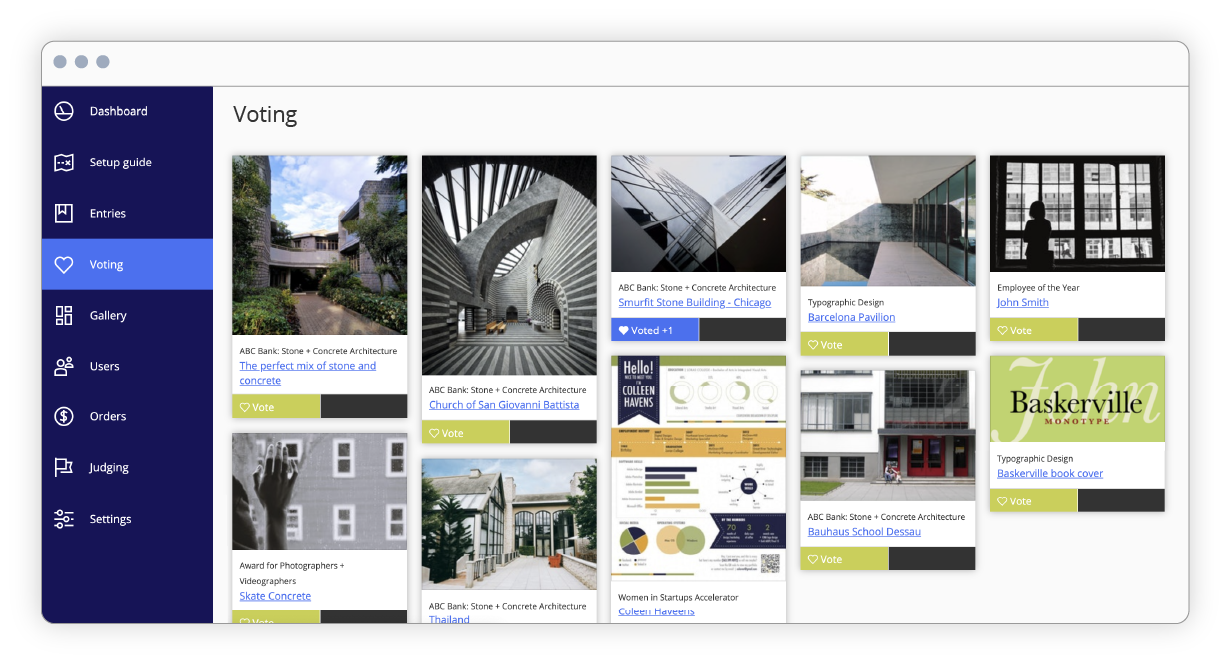Vote for Church of San Giovanni Battista
The width and height of the screenshot is (1230, 665).
coord(466,433)
